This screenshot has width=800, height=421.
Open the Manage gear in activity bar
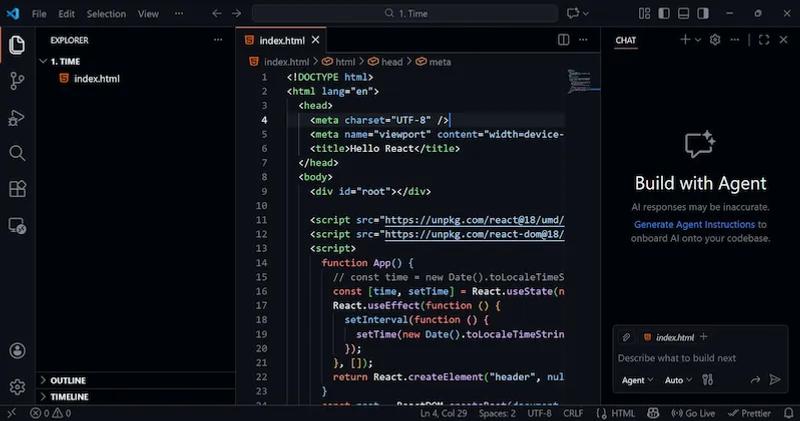click(17, 387)
